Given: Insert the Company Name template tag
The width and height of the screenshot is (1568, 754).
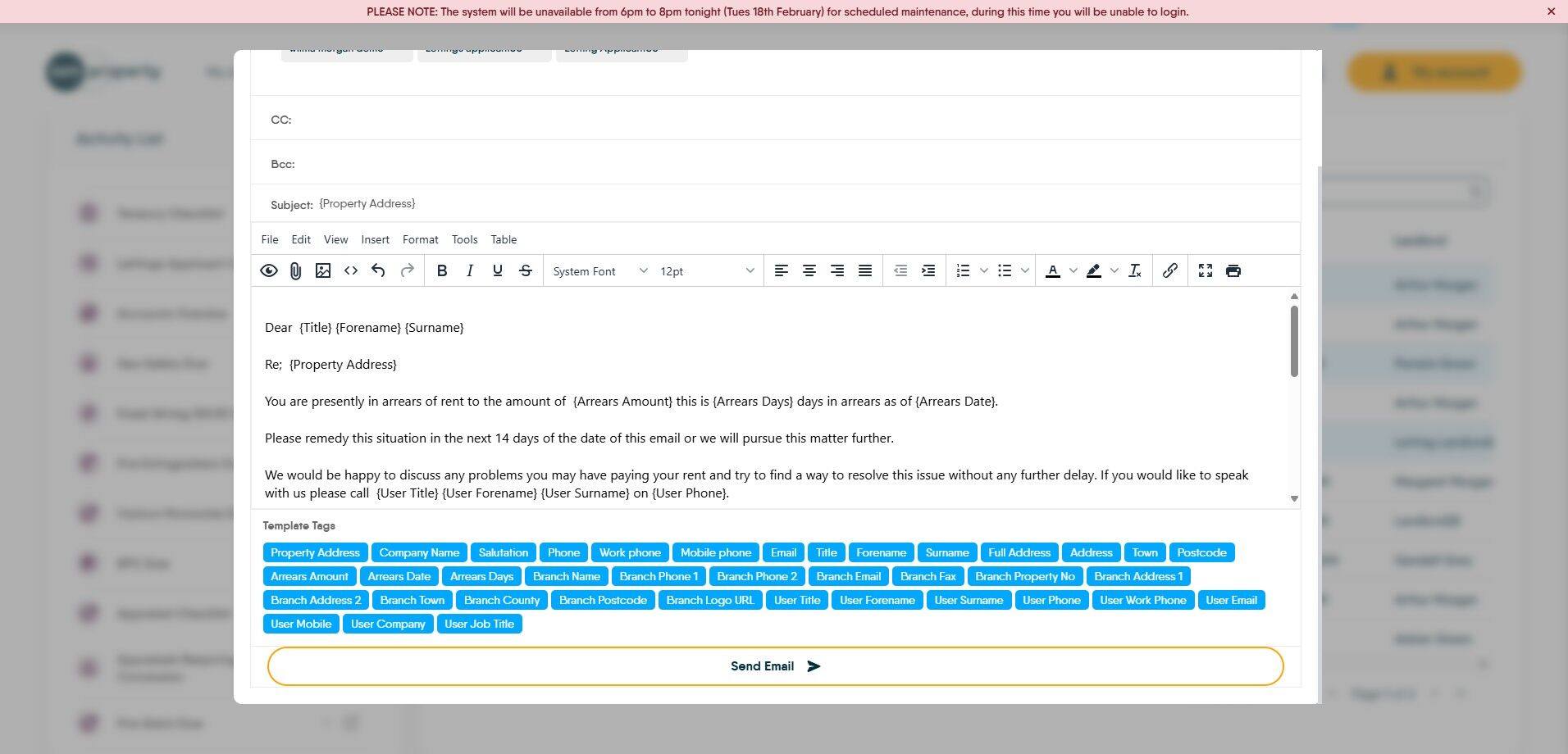Looking at the screenshot, I should 419,553.
